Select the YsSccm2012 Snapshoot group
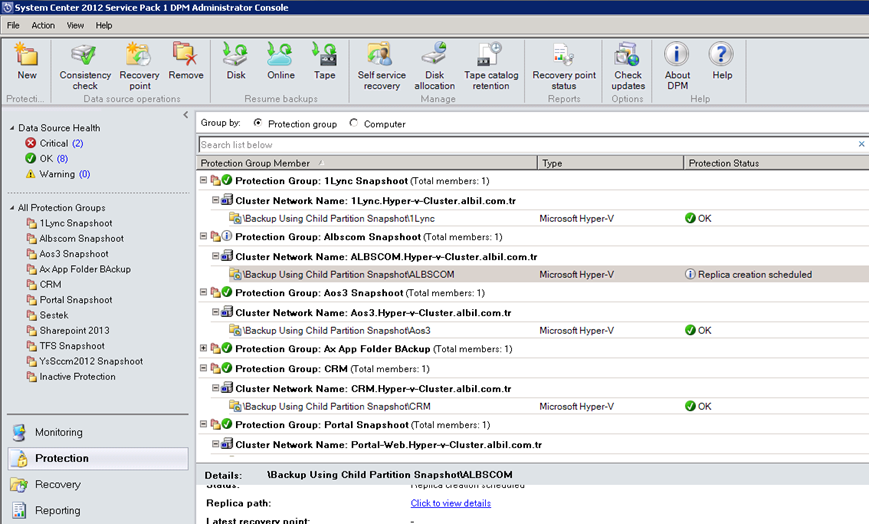Screen dimensions: 869x524 pyautogui.click(x=85, y=361)
